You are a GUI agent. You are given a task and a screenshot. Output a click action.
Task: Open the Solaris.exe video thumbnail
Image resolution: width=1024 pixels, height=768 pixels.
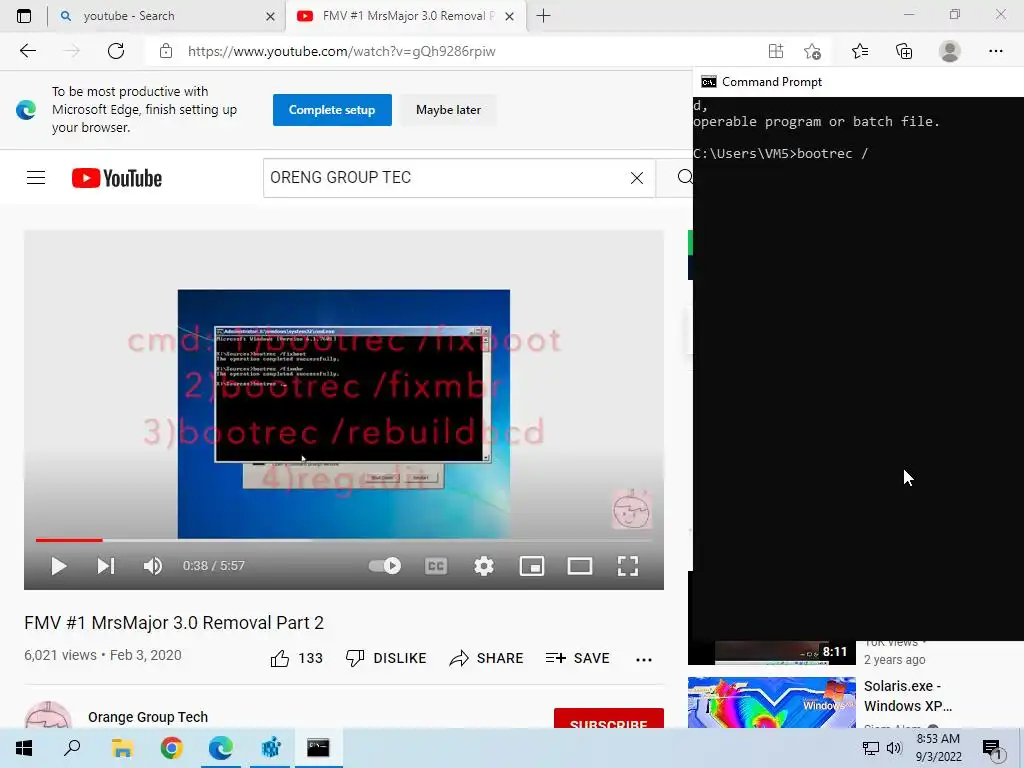coord(771,703)
